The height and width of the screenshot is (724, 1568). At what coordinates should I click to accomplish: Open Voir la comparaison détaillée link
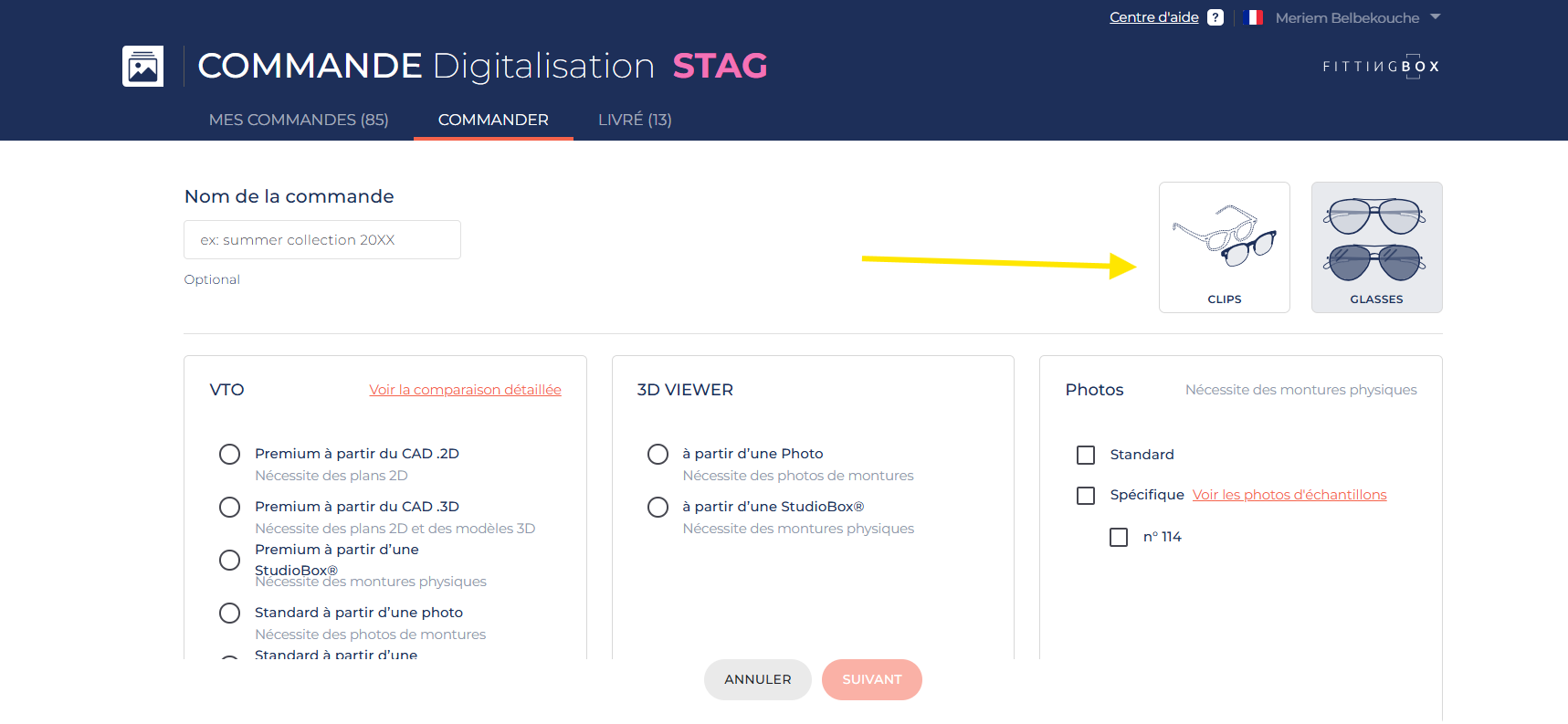click(x=465, y=390)
